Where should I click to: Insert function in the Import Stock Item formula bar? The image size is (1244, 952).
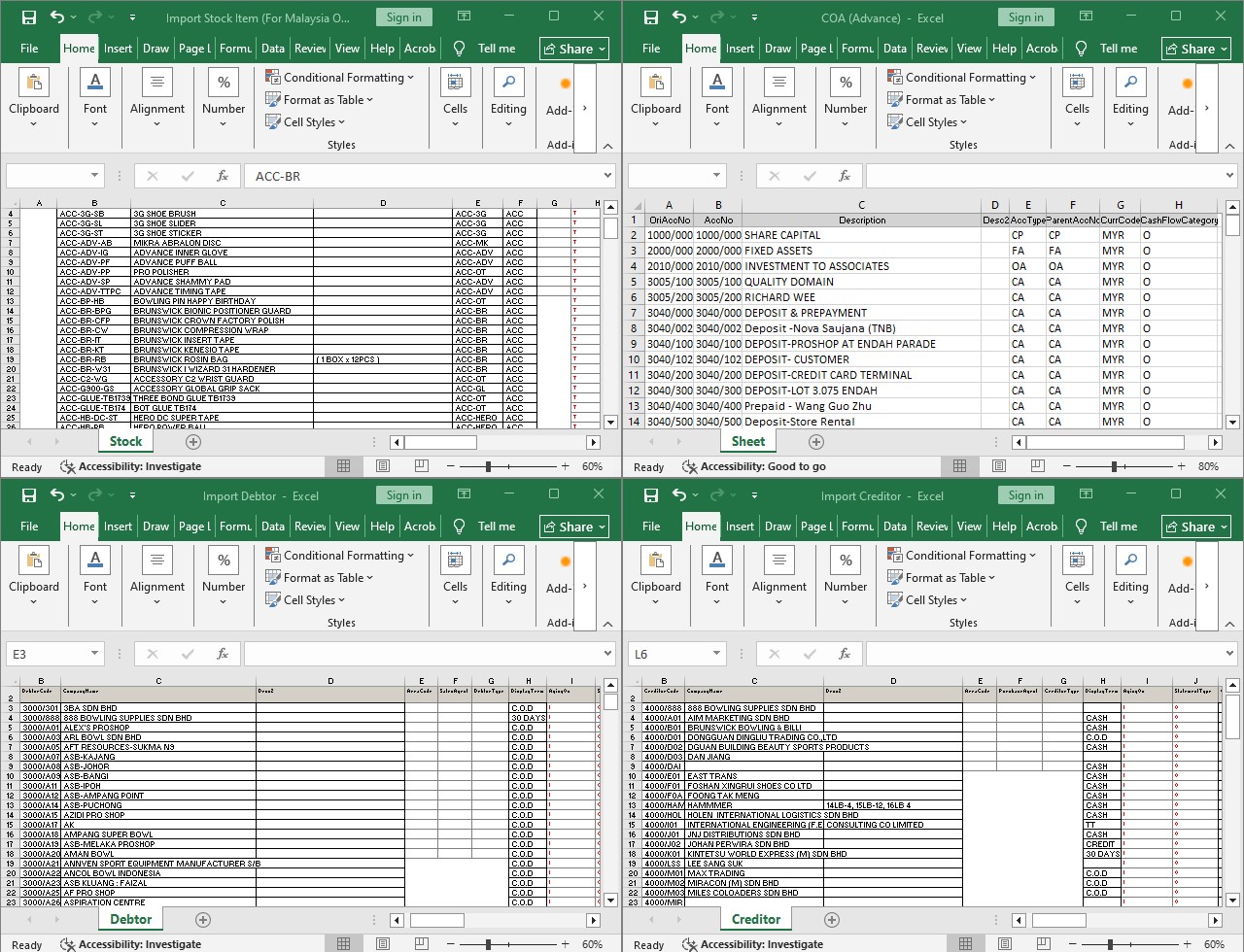click(x=223, y=176)
